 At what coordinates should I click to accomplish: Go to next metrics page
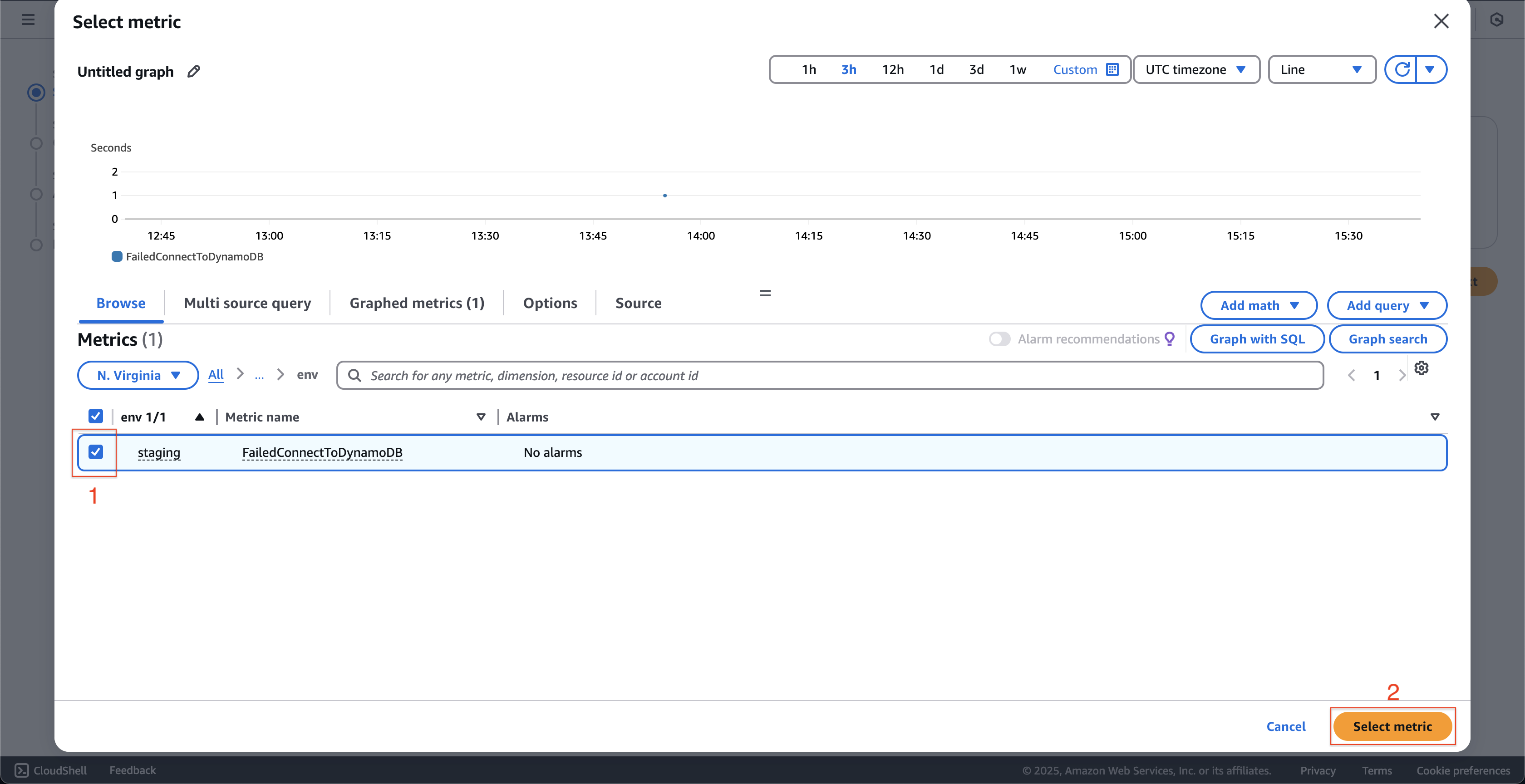click(x=1402, y=375)
